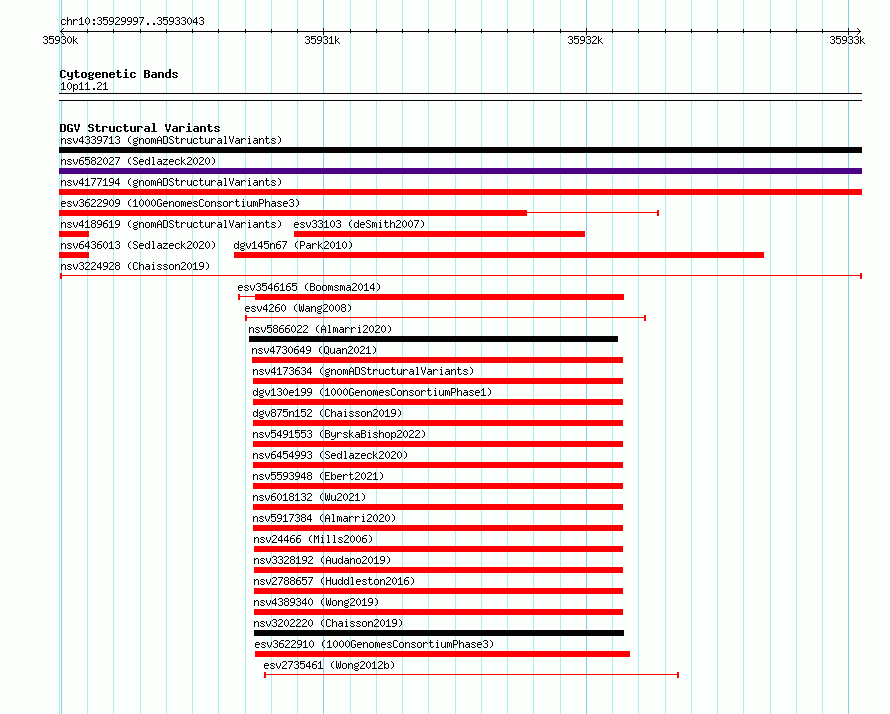Click the nsv3224928 Chaisson2019 label
Screen dimensions: 890x714
tap(135, 266)
